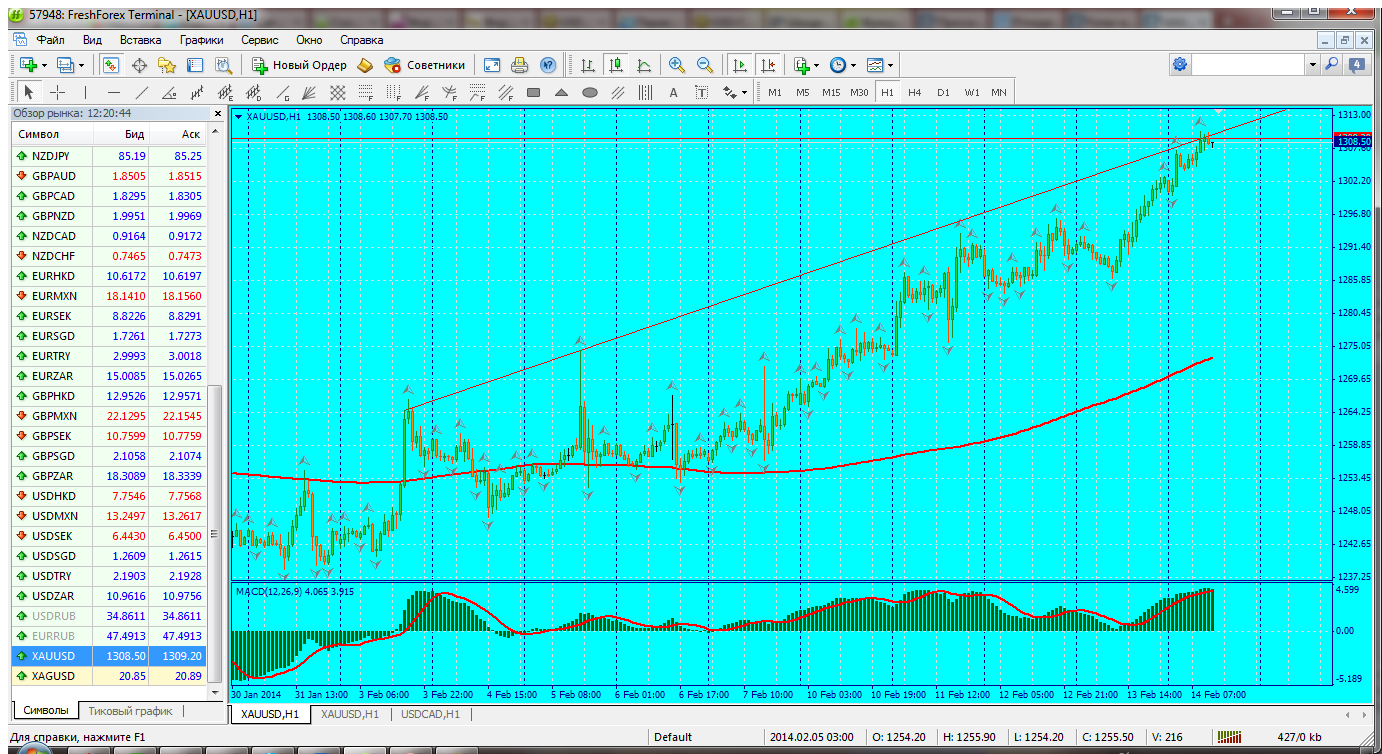This screenshot has width=1382, height=754.
Task: Select the trendline drawing tool
Action: pos(142,92)
